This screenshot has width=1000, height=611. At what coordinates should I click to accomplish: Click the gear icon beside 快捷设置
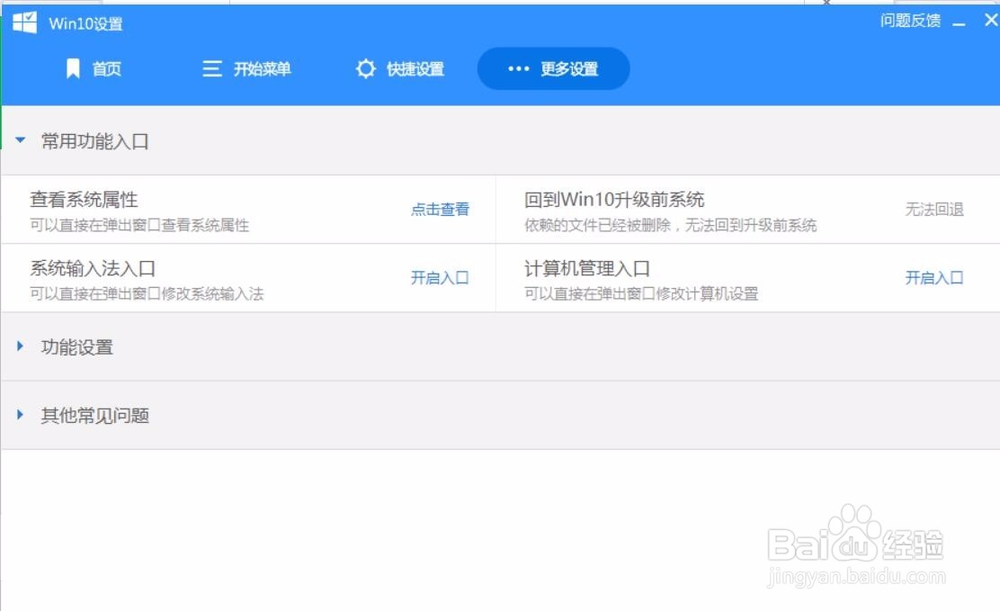pos(365,68)
